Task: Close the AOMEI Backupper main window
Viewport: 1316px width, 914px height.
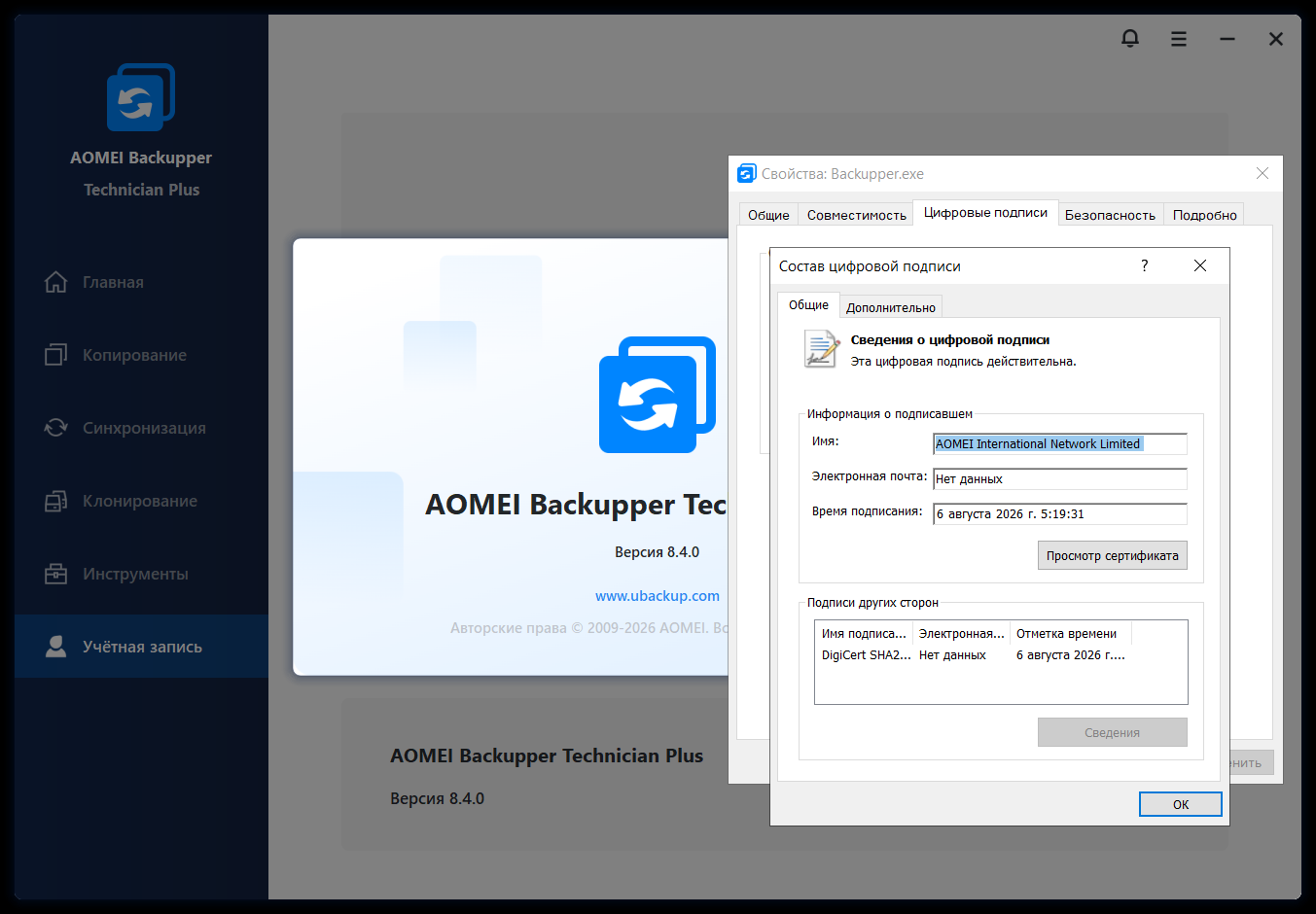Action: 1276,39
